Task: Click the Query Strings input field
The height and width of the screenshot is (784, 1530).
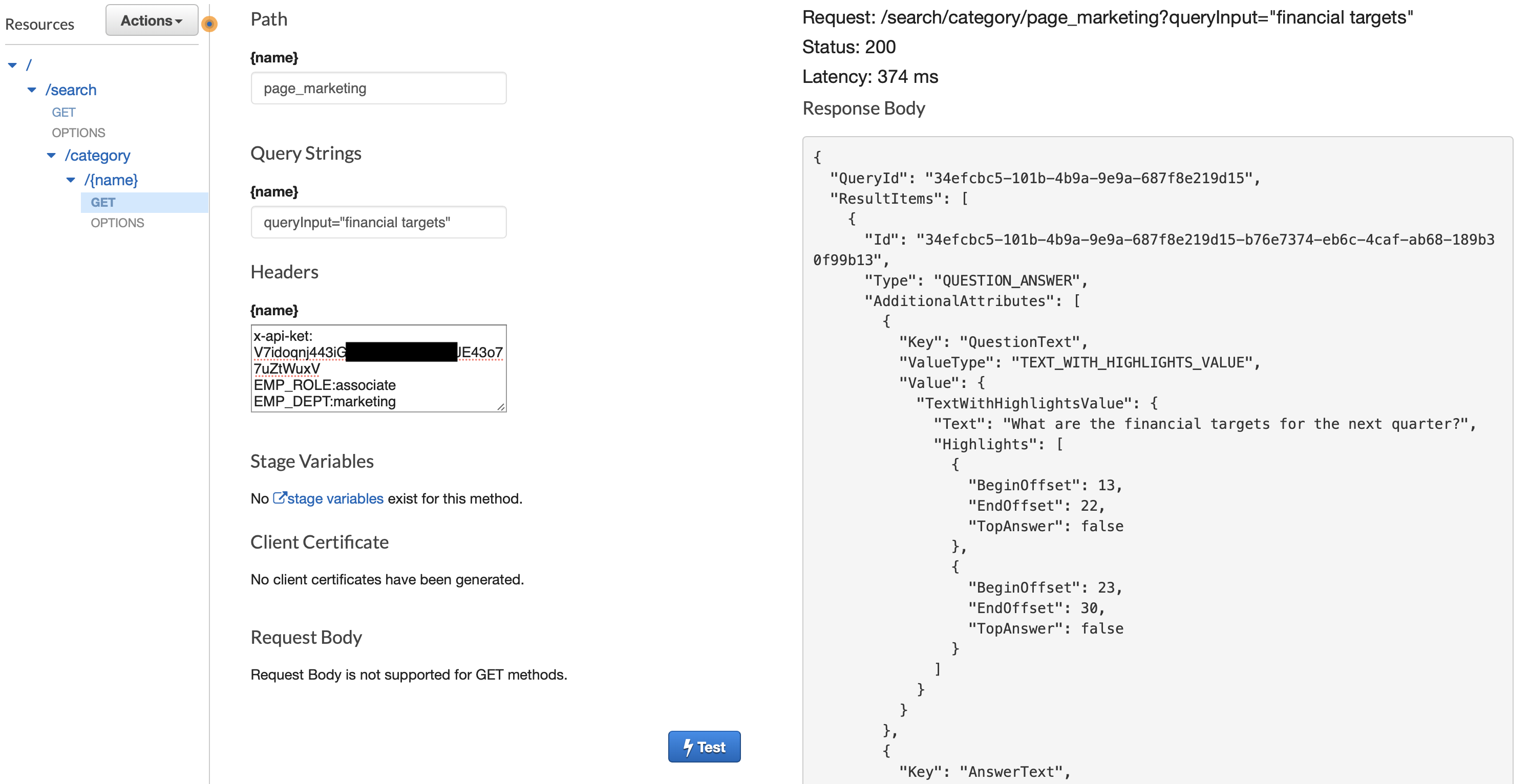Action: (x=378, y=222)
